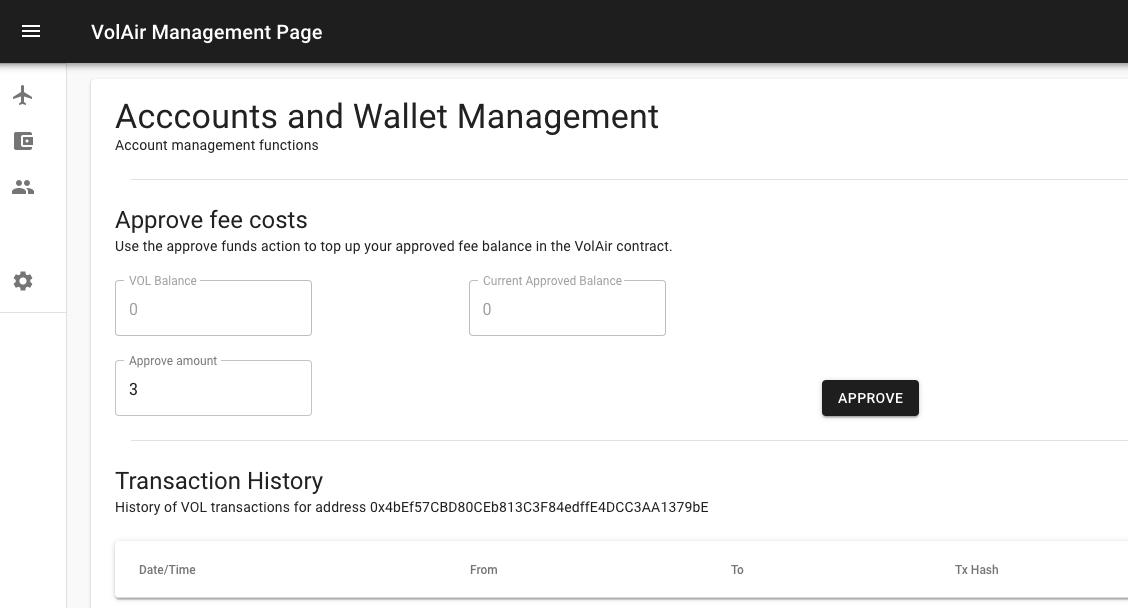Click the APPROVE button

pyautogui.click(x=870, y=398)
